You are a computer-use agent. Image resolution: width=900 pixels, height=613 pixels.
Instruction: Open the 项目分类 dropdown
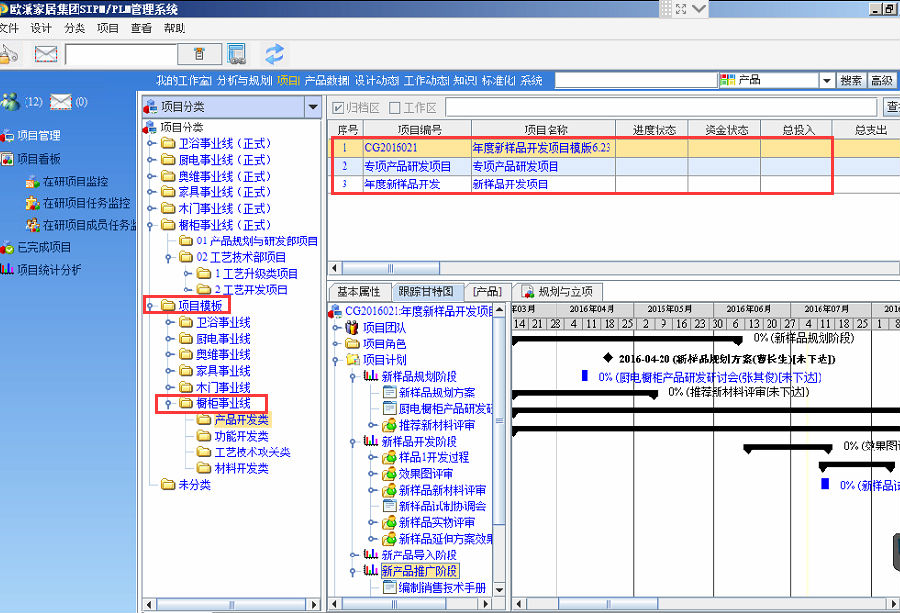(x=312, y=107)
